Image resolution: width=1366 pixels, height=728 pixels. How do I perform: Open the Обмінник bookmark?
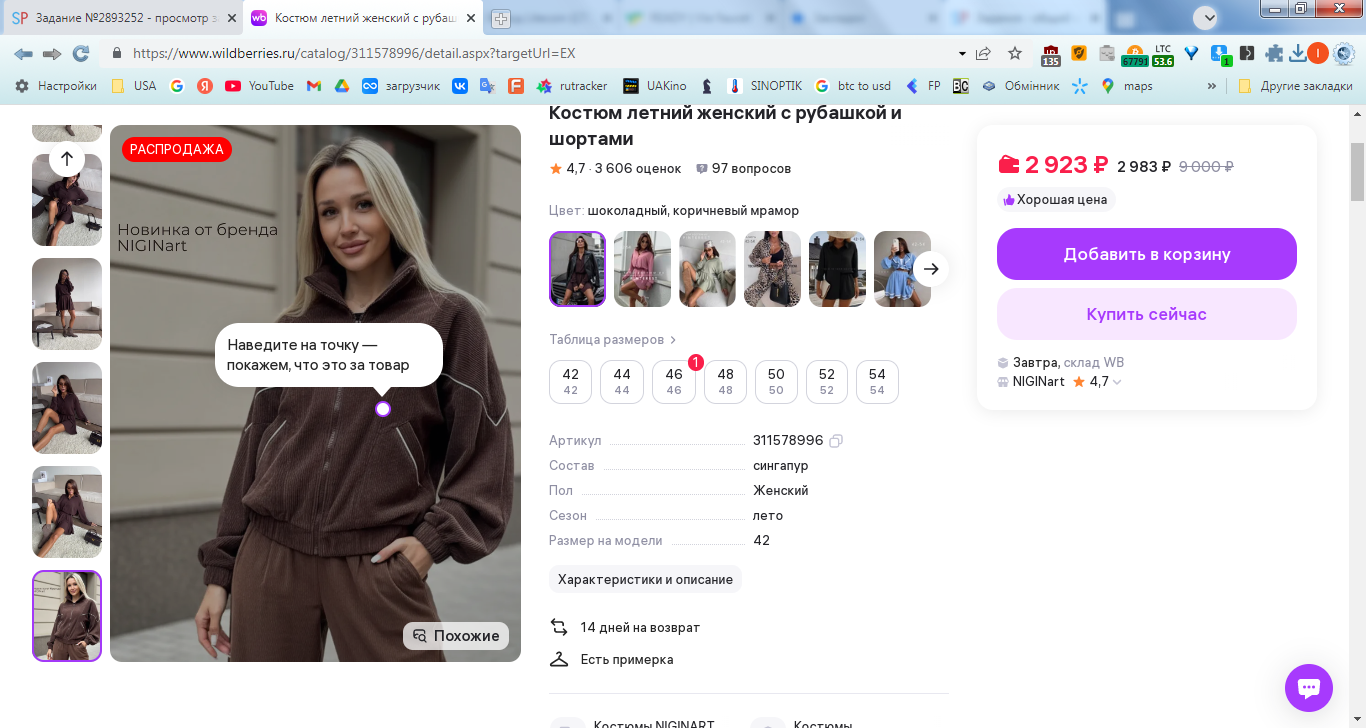[x=1019, y=86]
